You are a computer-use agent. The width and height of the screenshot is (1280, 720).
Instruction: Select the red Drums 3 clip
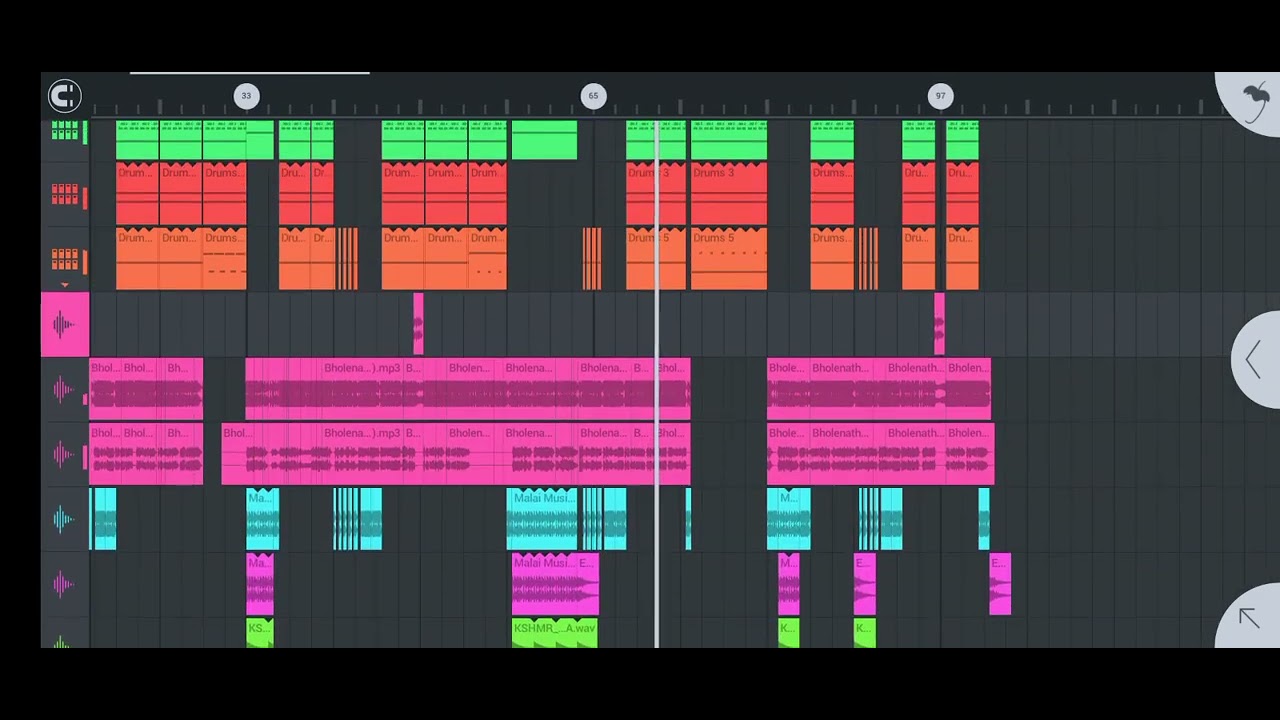(x=729, y=194)
